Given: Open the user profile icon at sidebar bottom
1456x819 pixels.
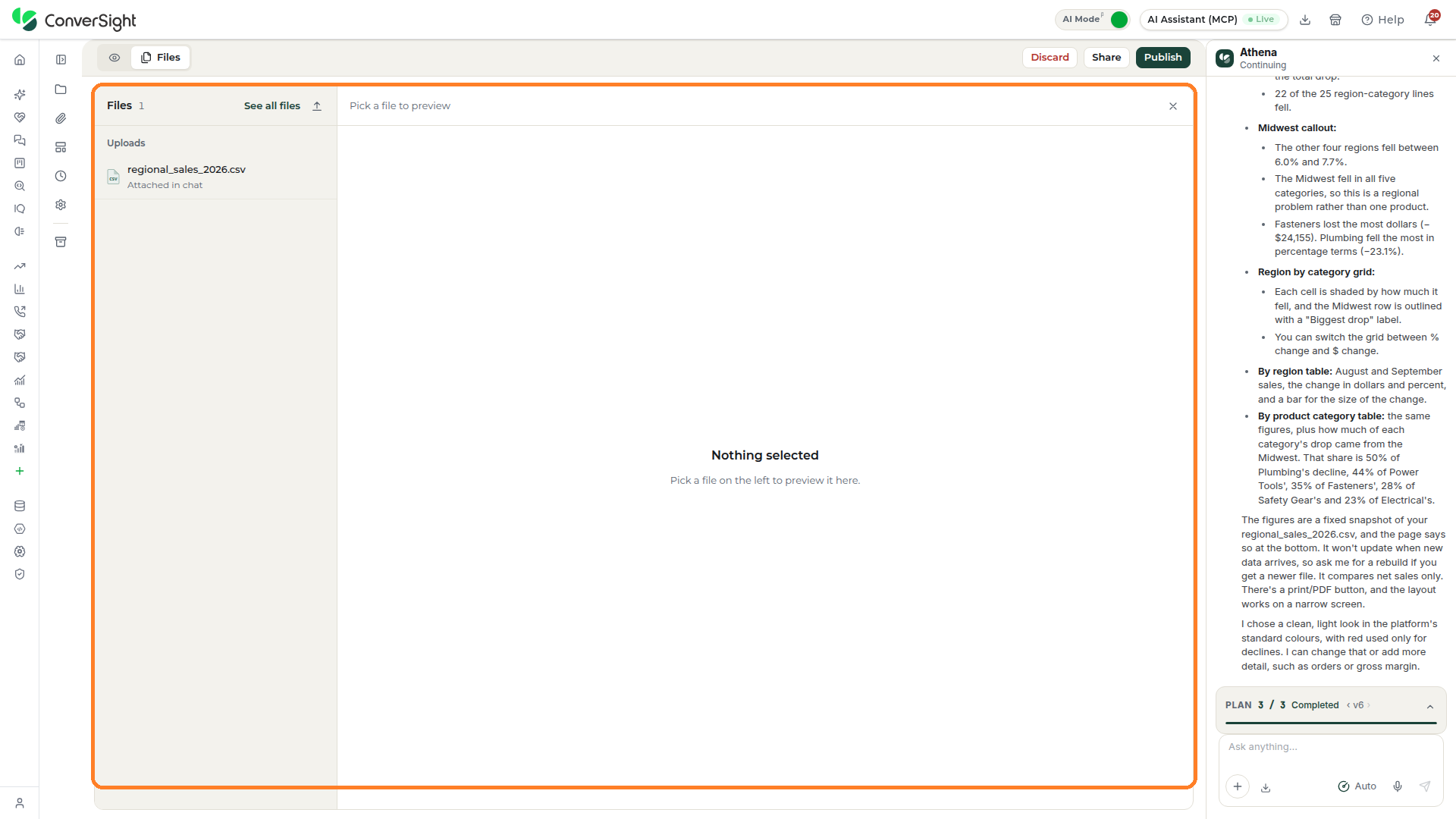Looking at the screenshot, I should [x=20, y=803].
